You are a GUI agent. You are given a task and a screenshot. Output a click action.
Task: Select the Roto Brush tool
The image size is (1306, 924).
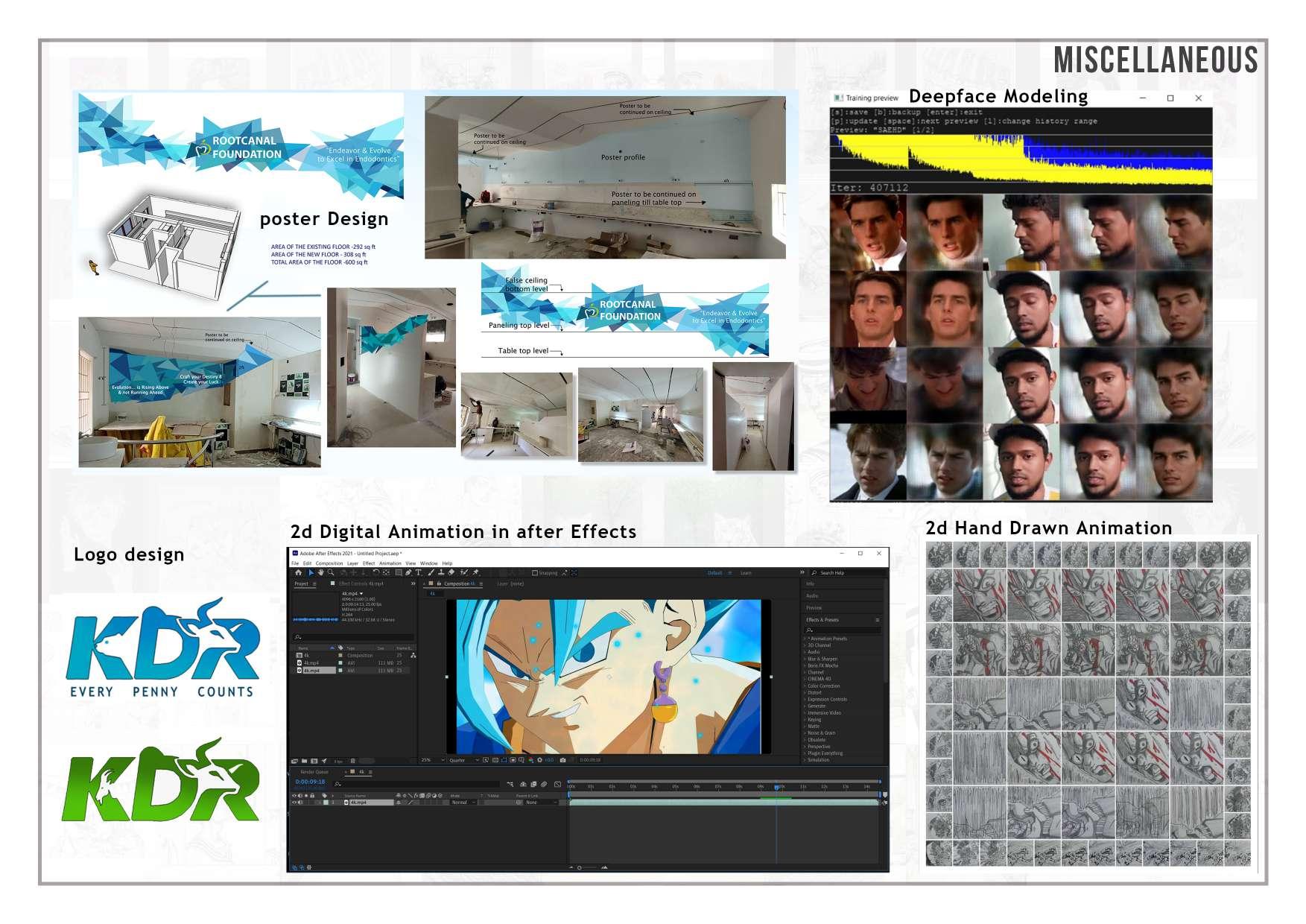pos(464,573)
